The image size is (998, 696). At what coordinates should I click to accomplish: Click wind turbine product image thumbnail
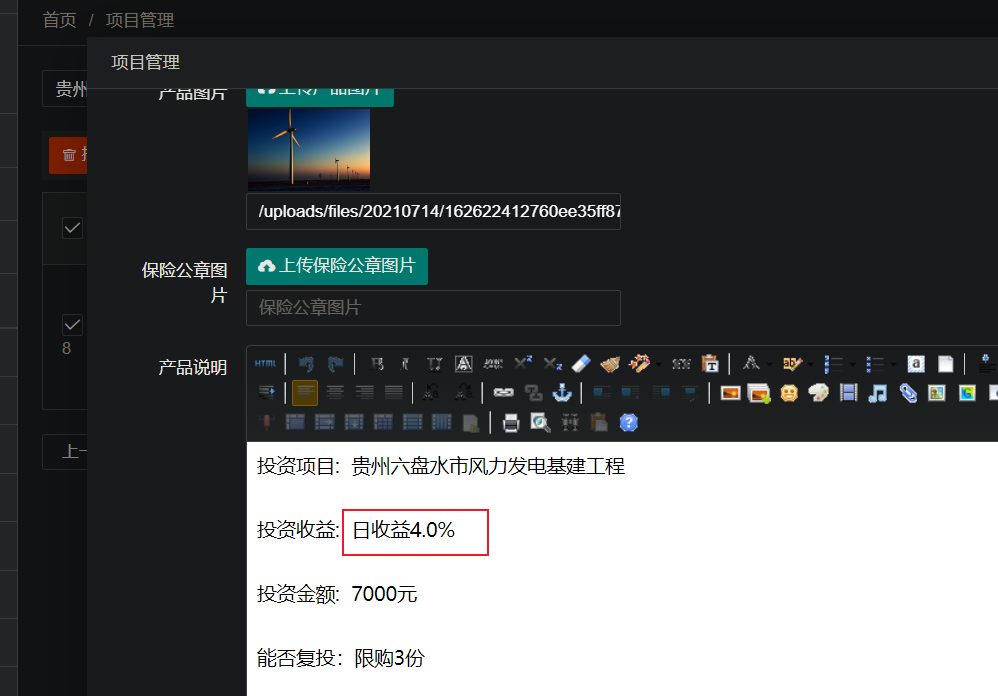pyautogui.click(x=309, y=150)
